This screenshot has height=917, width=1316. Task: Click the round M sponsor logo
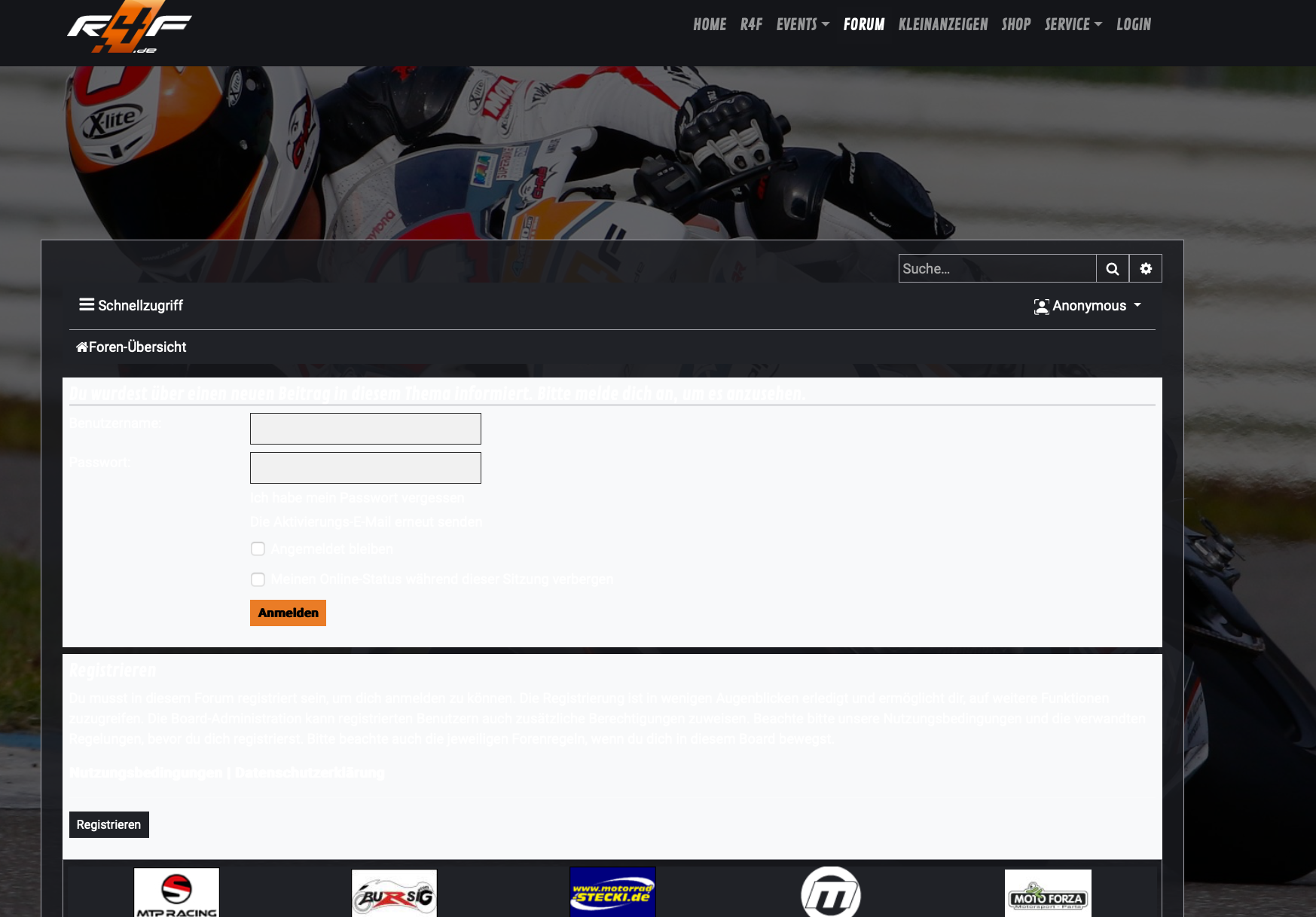click(x=830, y=892)
